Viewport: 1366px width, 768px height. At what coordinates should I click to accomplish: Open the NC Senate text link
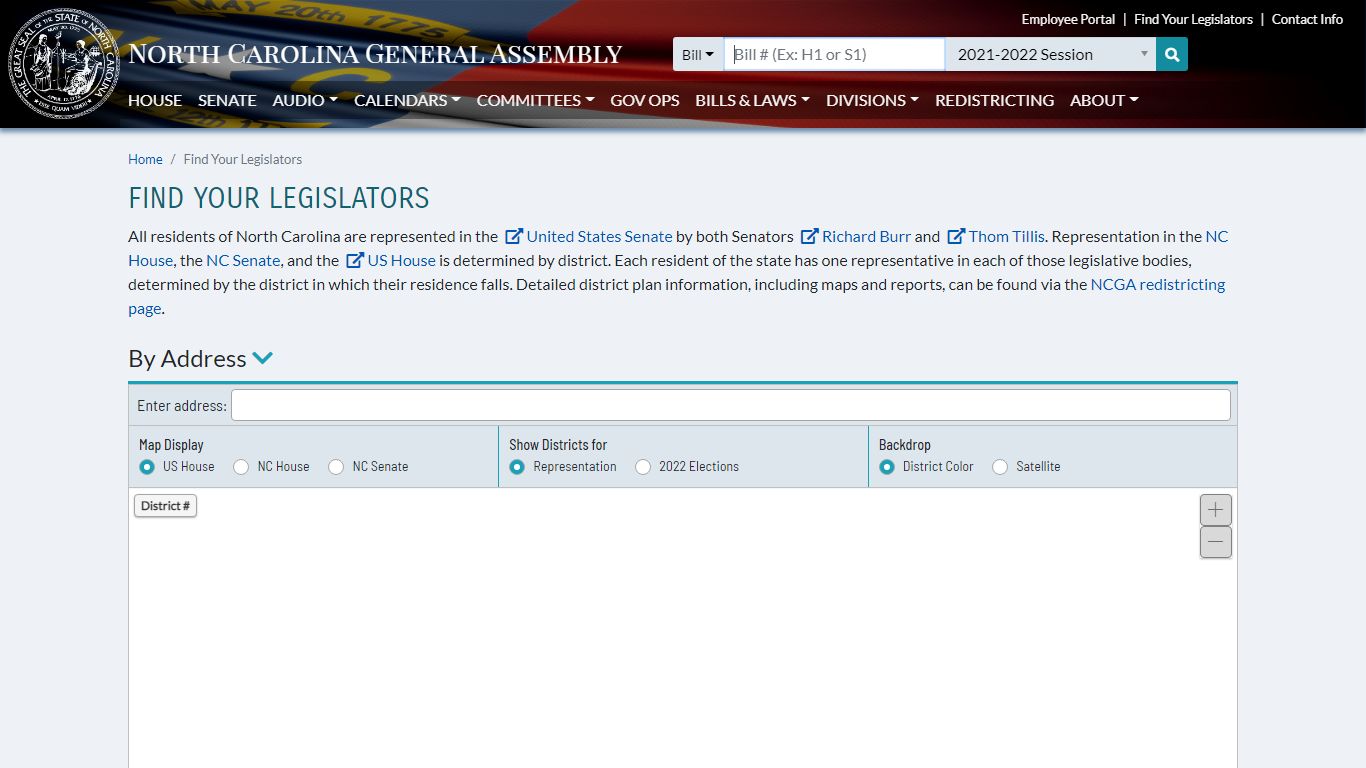click(x=243, y=260)
